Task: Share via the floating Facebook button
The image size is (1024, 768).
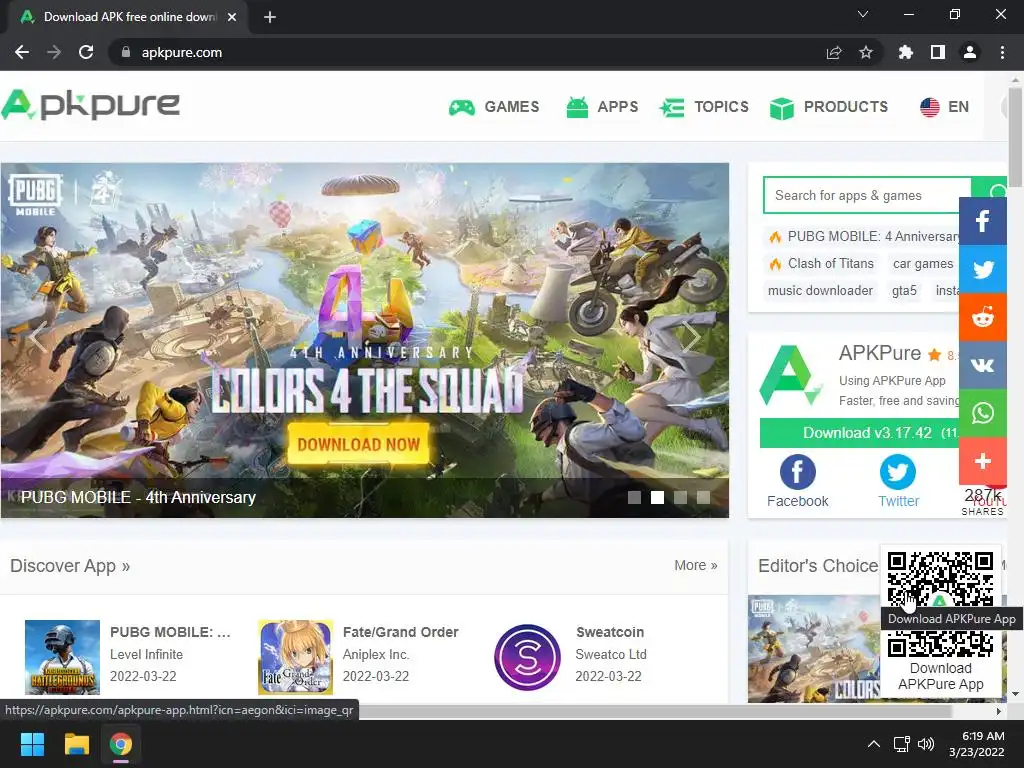Action: (983, 221)
